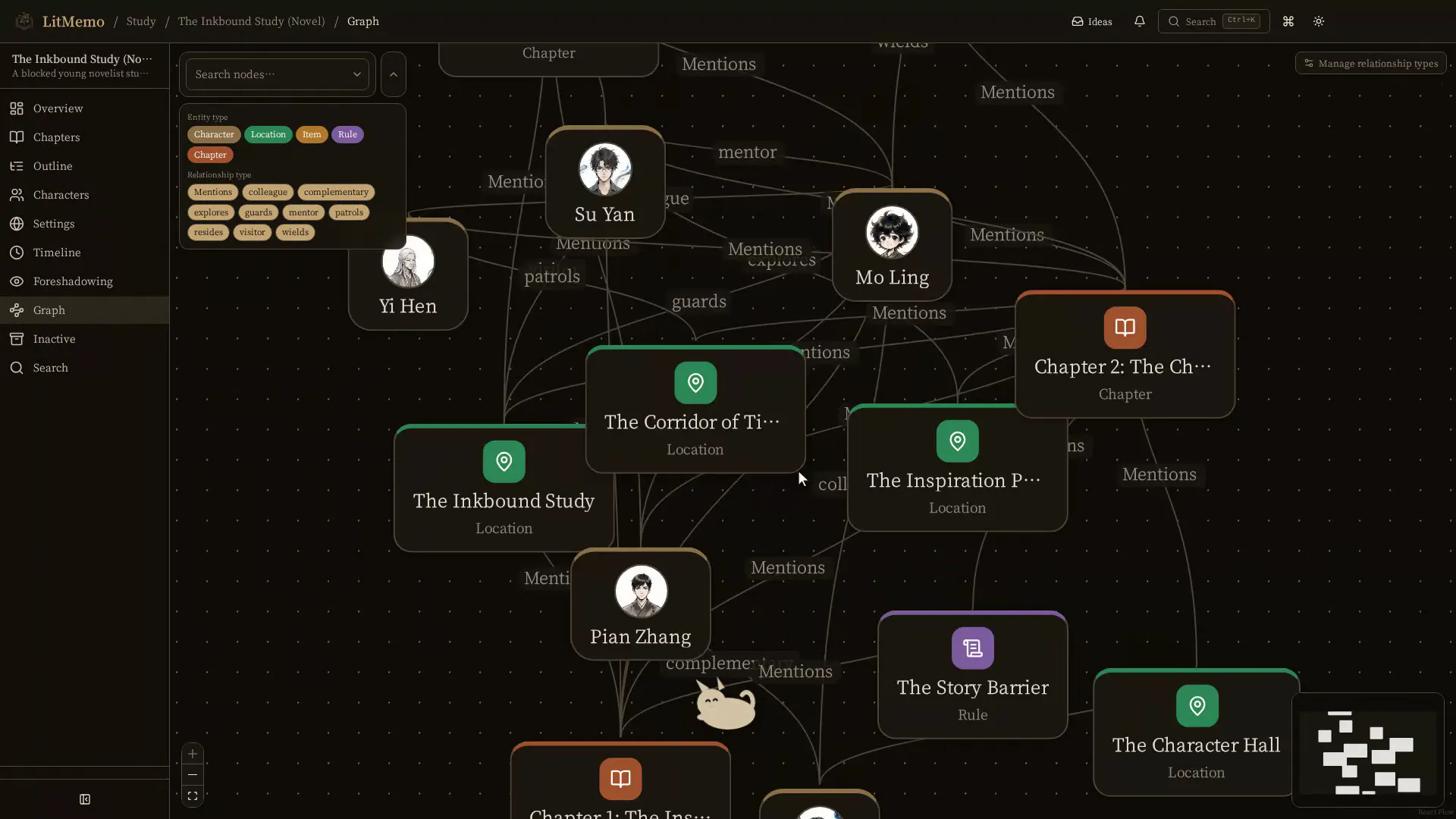Select the Pian Zhang character node

(641, 604)
